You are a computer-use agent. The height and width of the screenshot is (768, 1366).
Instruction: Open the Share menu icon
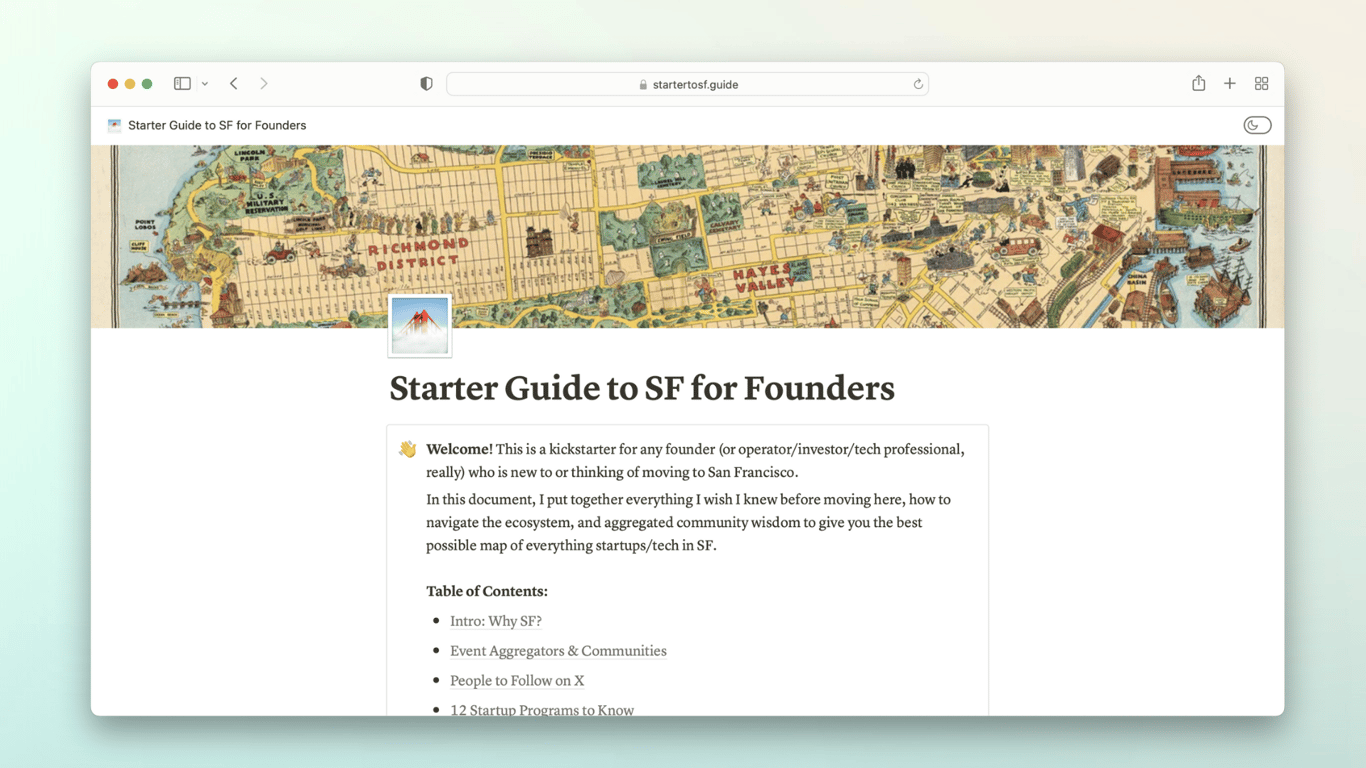1198,83
